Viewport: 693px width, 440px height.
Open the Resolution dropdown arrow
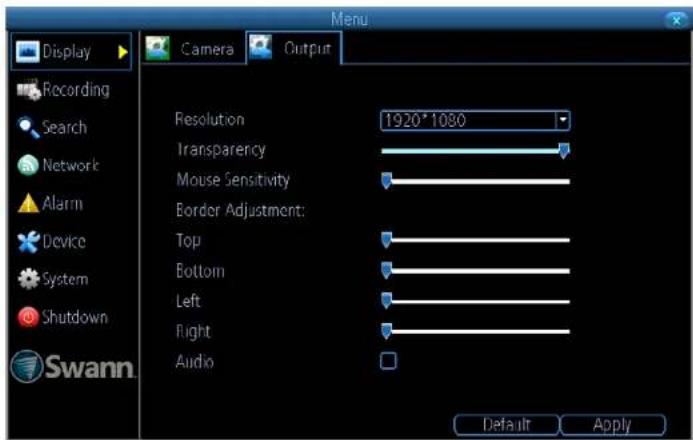(563, 120)
